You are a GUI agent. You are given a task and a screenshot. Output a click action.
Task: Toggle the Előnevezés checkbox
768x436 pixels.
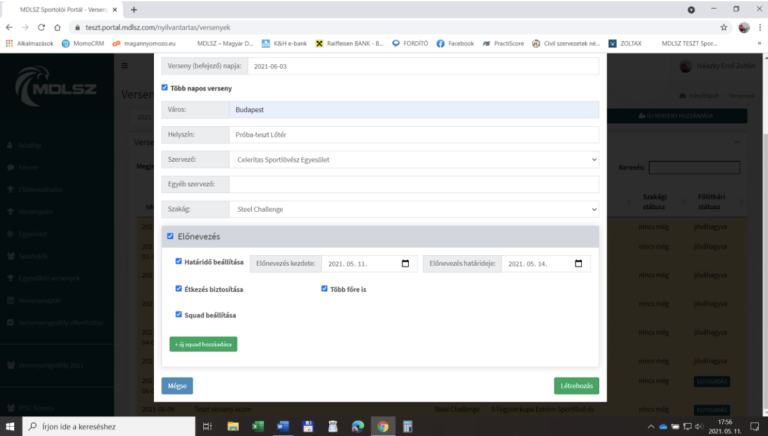[170, 236]
